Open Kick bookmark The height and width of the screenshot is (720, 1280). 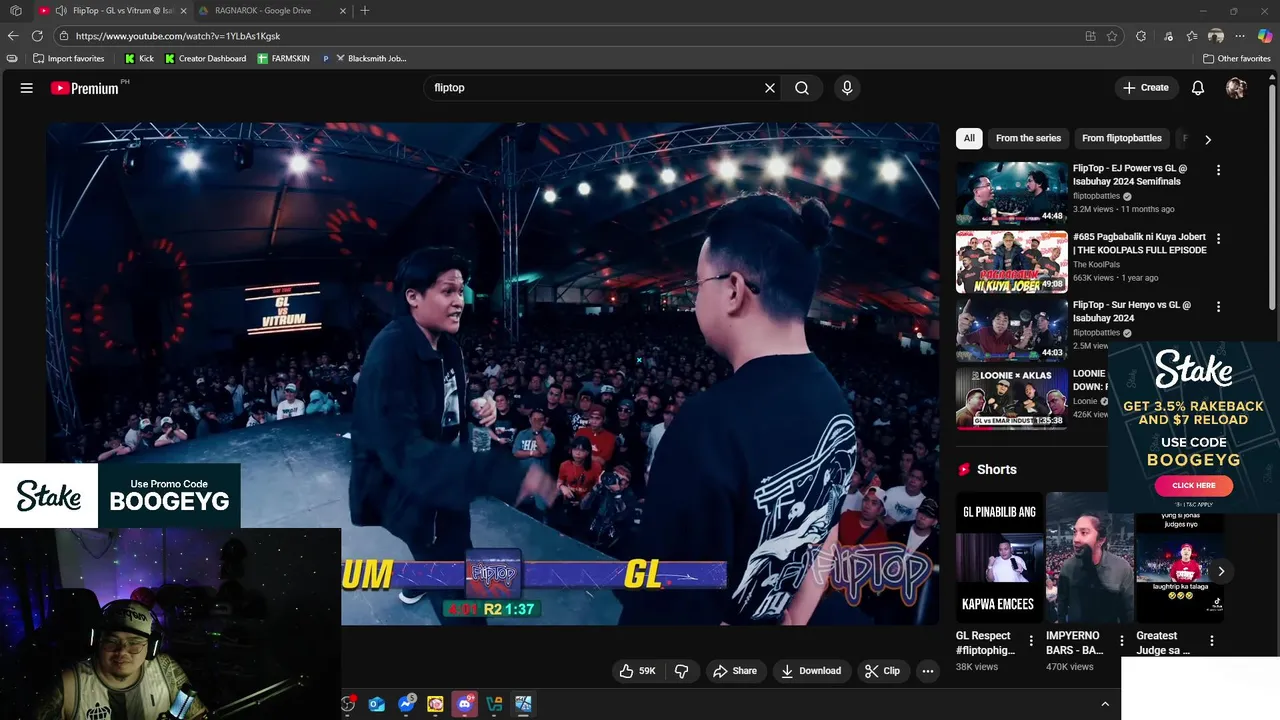139,59
